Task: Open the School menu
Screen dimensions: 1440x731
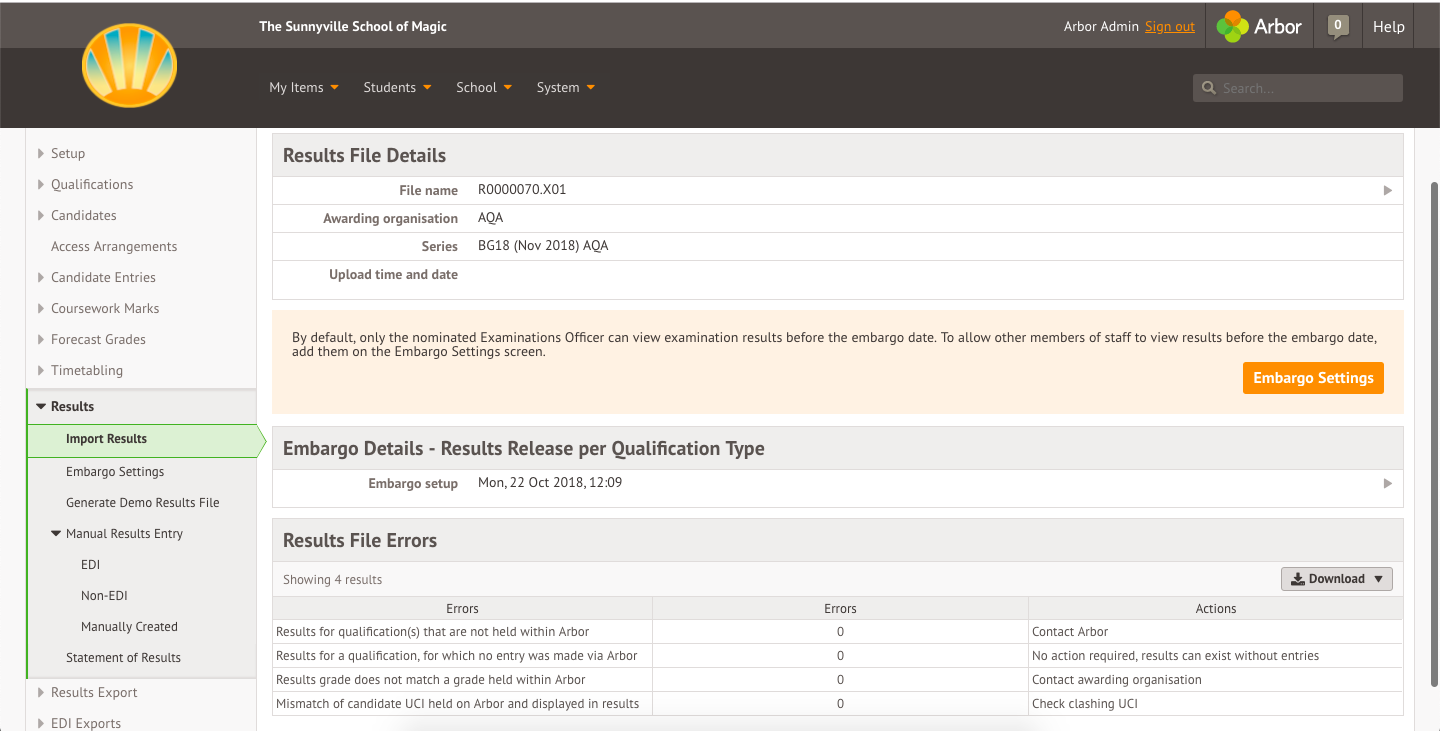Action: [484, 87]
